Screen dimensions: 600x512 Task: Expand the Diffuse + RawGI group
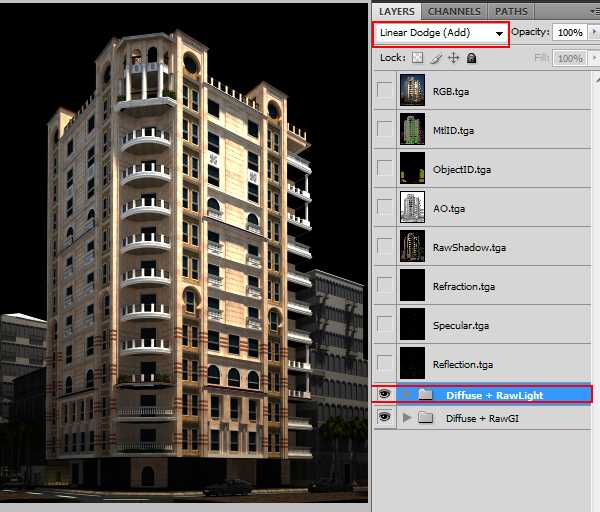[x=407, y=418]
